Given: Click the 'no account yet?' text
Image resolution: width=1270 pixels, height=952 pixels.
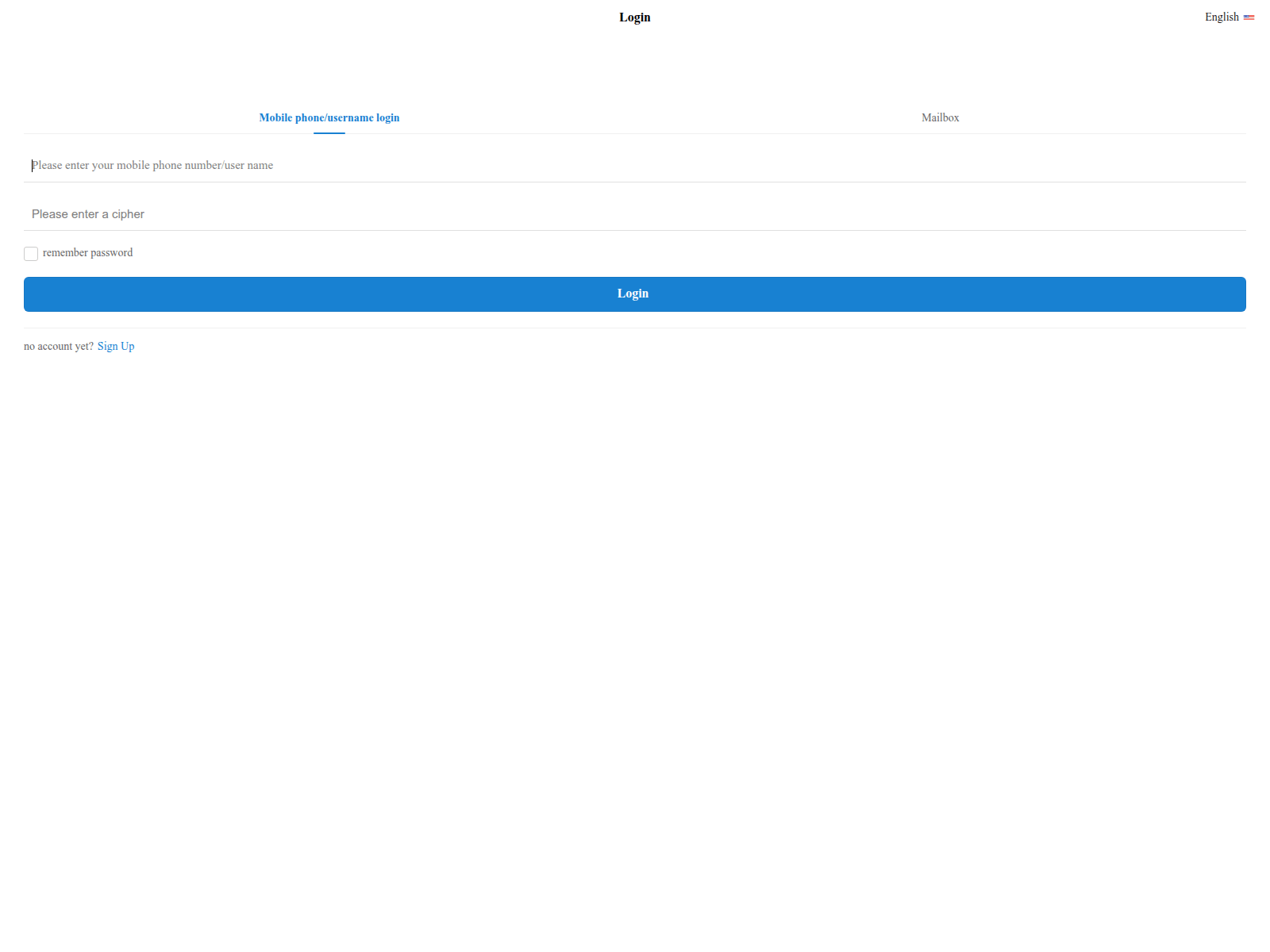Looking at the screenshot, I should 58,346.
